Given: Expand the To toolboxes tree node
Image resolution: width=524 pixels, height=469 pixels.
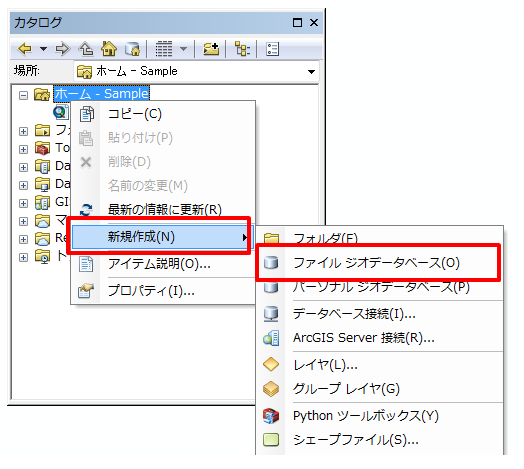Looking at the screenshot, I should pos(23,149).
